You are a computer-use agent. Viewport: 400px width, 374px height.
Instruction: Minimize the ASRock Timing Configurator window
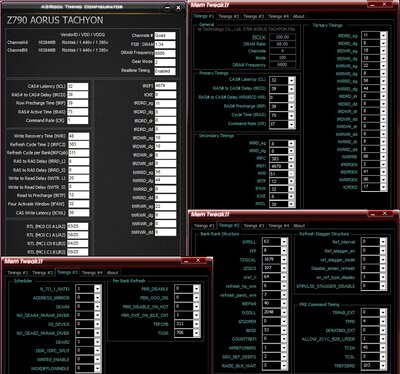pos(168,8)
